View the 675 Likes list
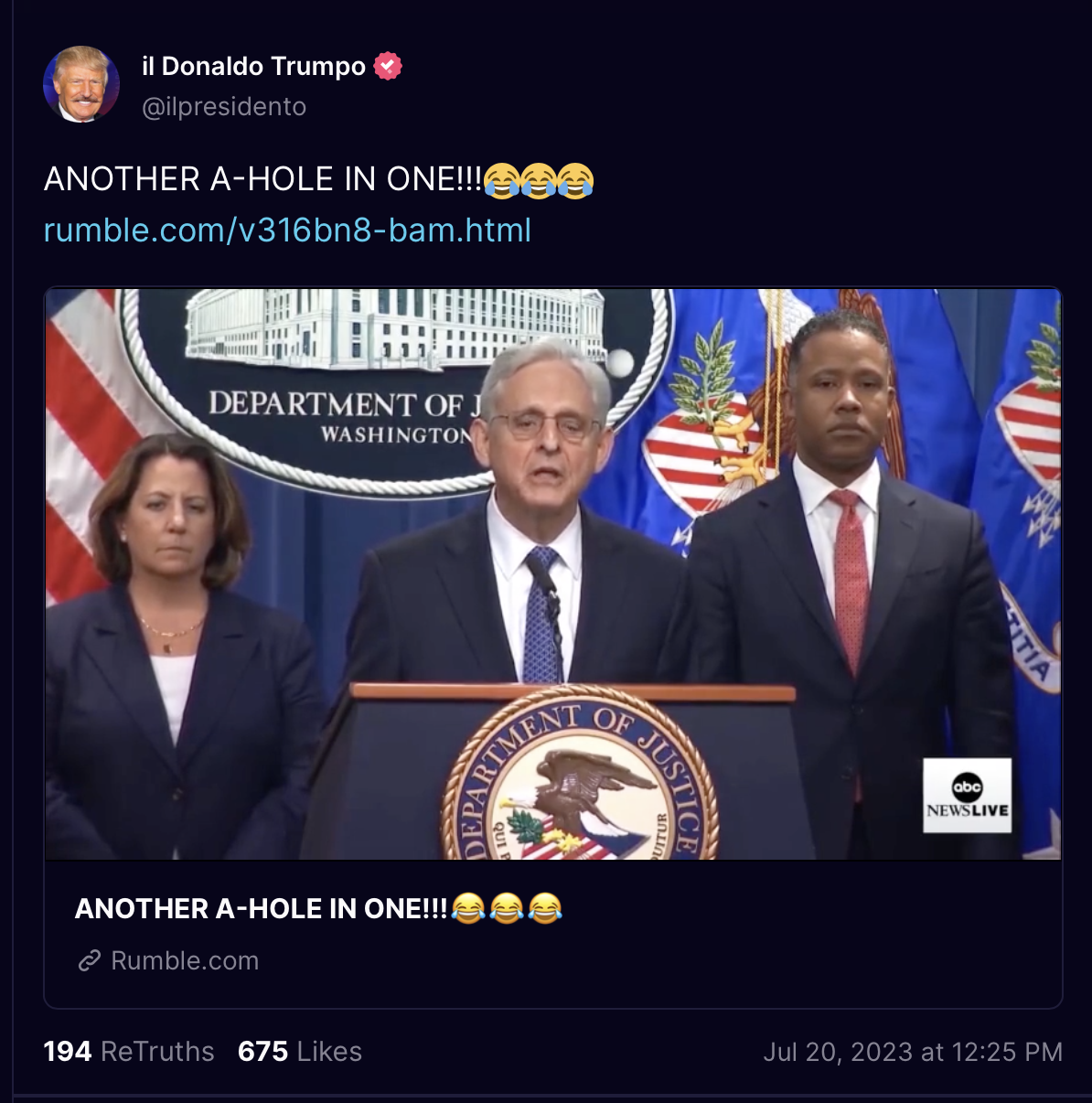 [x=300, y=1052]
